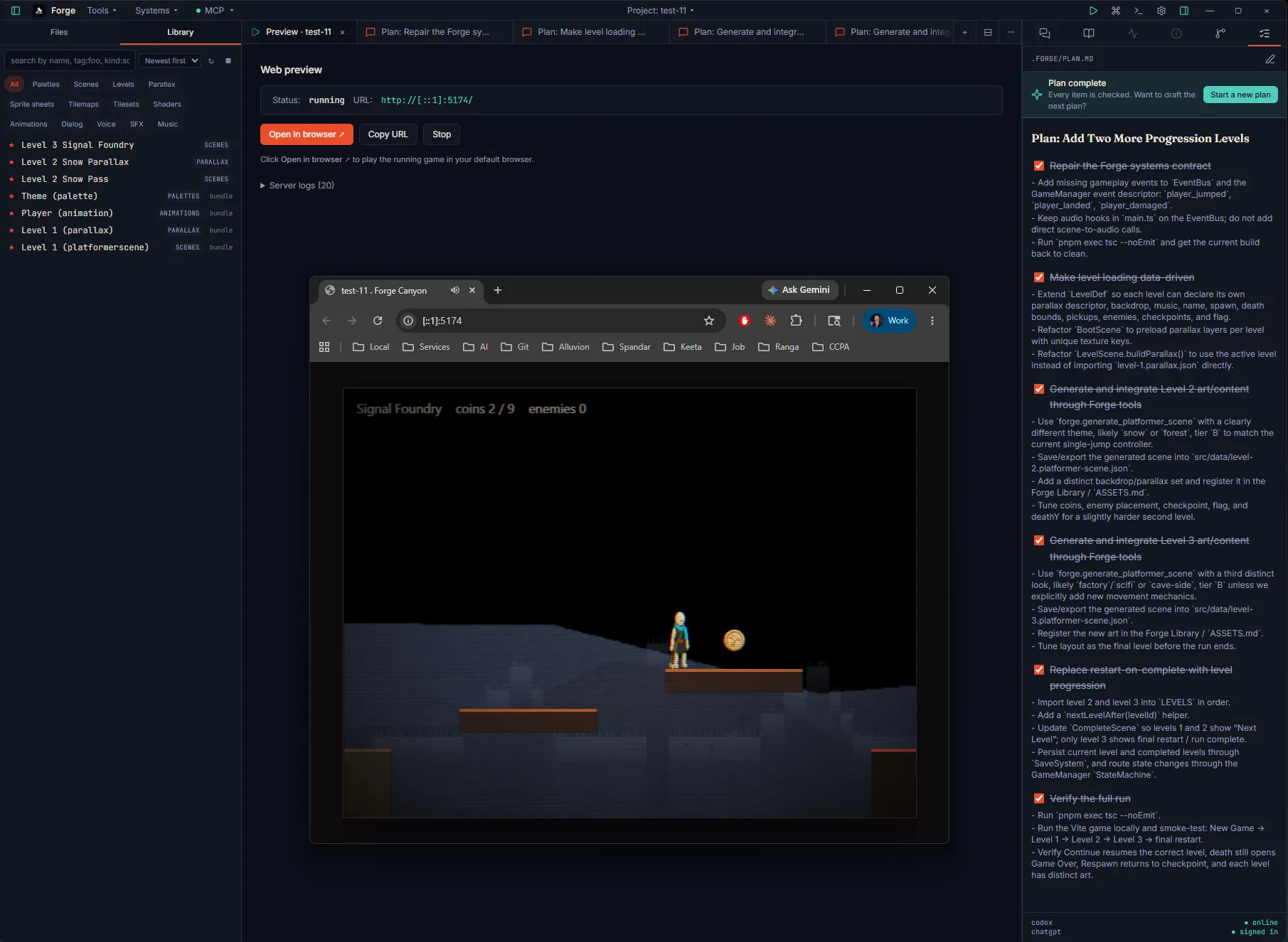This screenshot has height=942, width=1288.
Task: Edit PLAN.MD with the pencil icon
Action: tap(1270, 59)
